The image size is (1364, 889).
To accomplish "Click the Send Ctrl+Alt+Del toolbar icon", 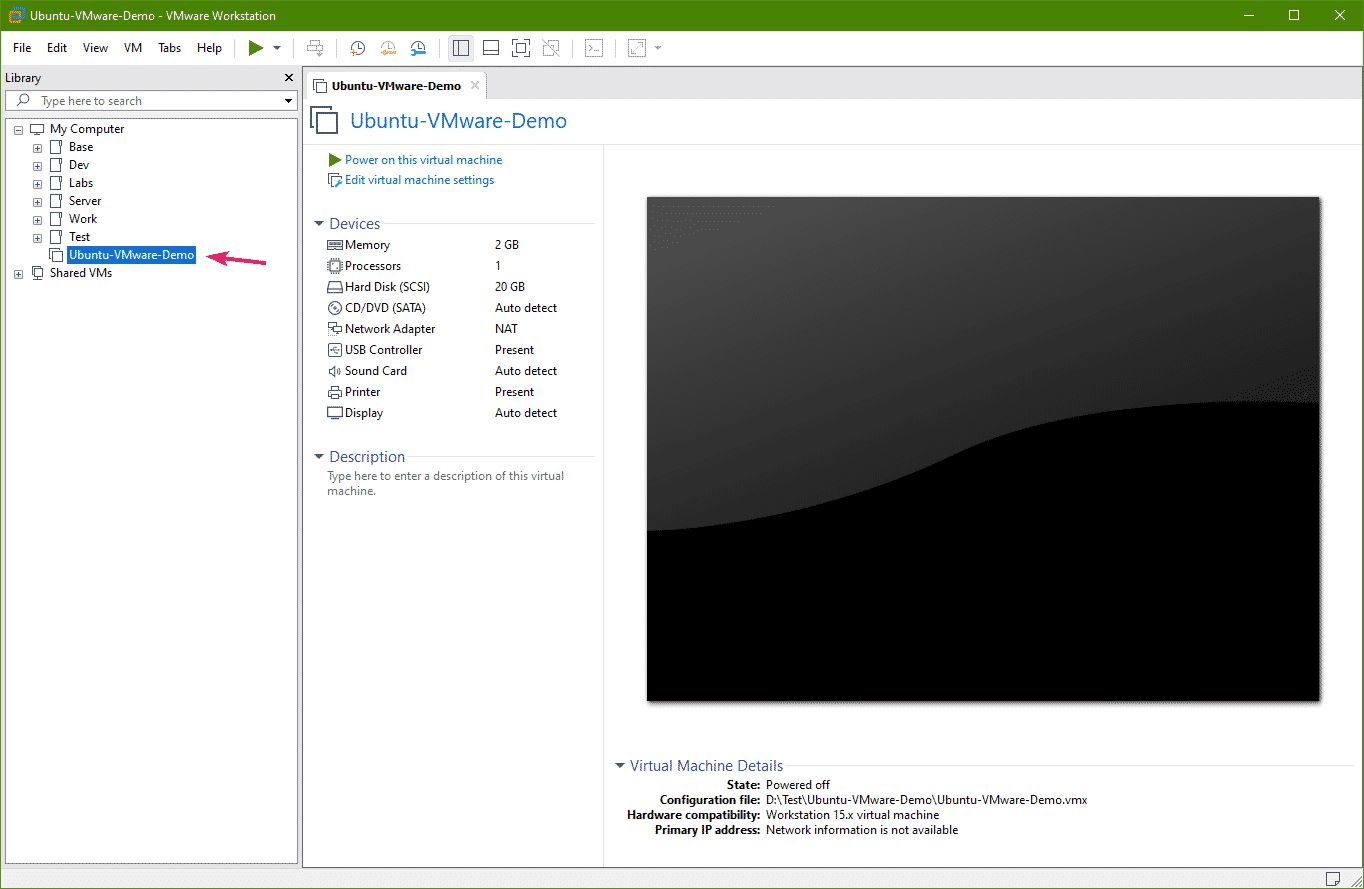I will click(x=315, y=48).
